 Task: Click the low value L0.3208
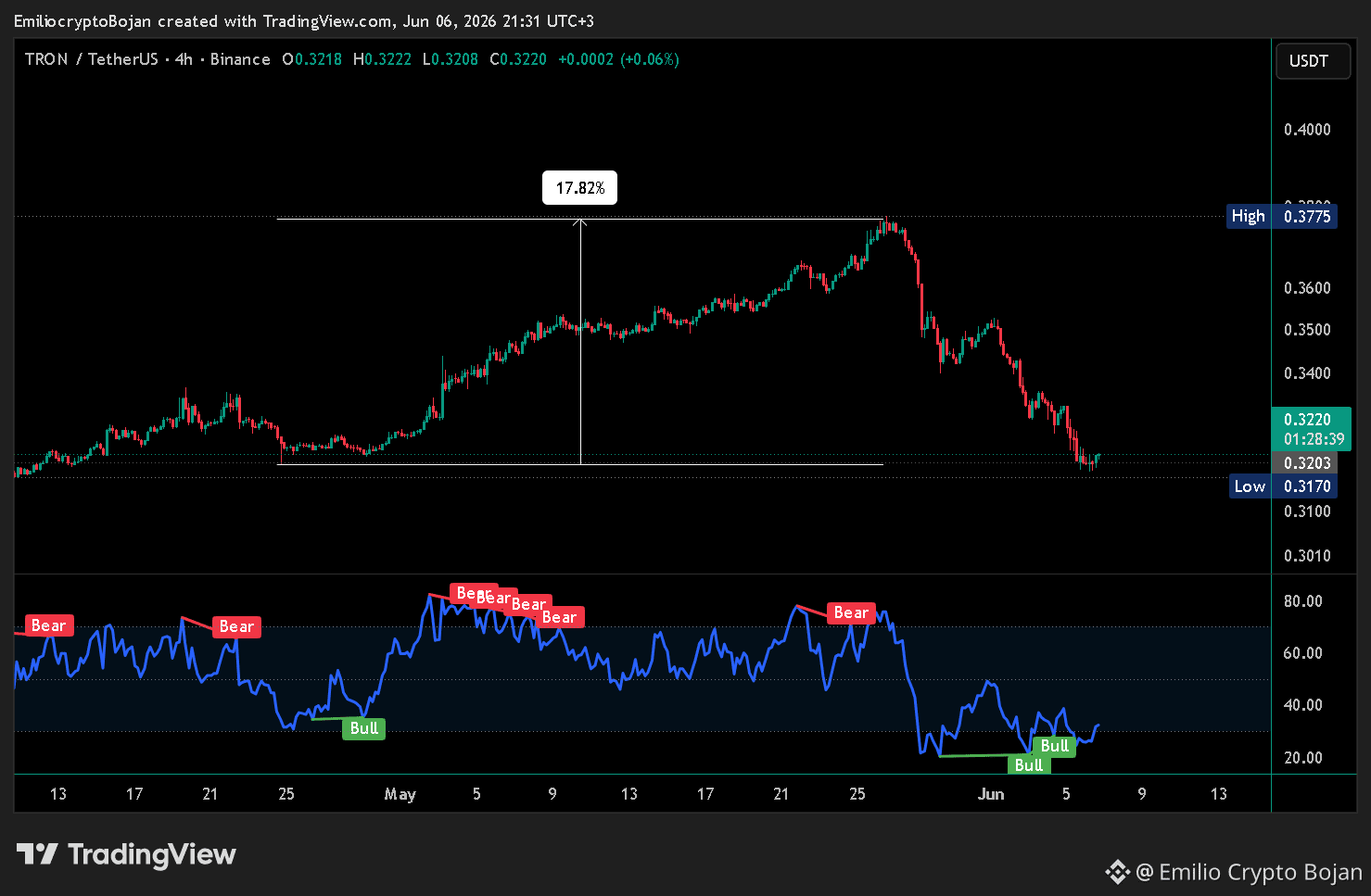[x=451, y=59]
